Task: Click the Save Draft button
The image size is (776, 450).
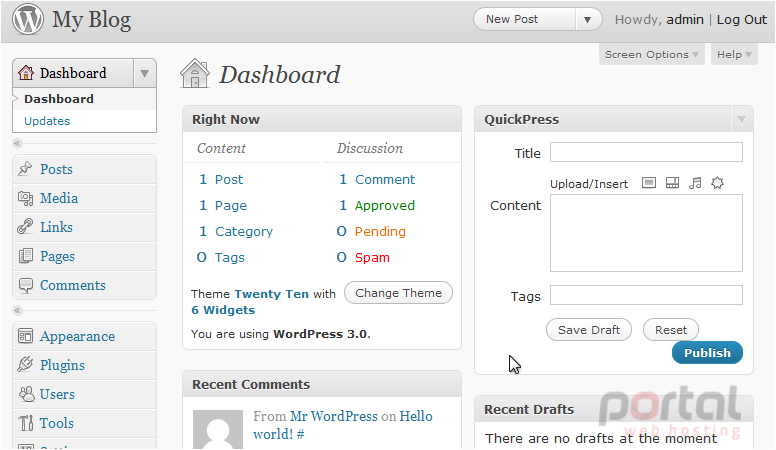Action: (589, 330)
